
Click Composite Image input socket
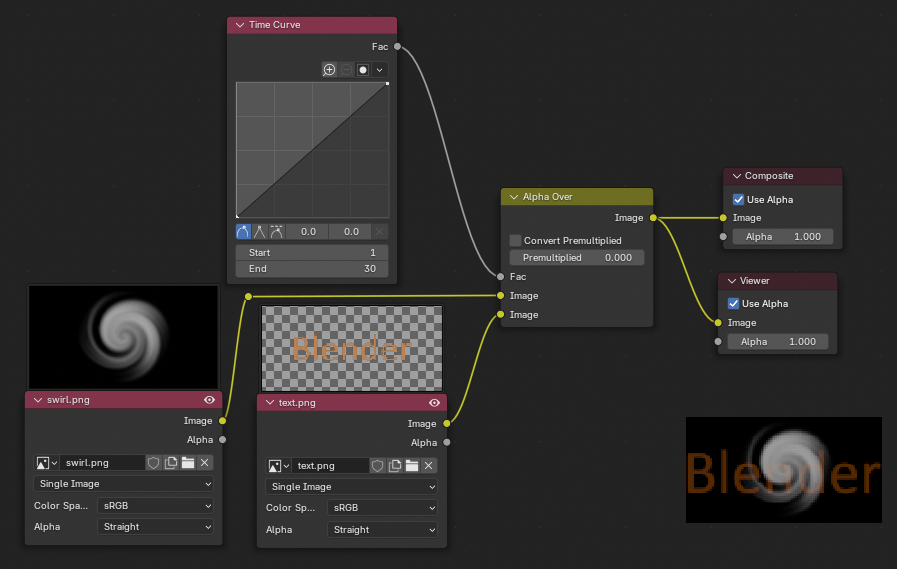tap(723, 218)
